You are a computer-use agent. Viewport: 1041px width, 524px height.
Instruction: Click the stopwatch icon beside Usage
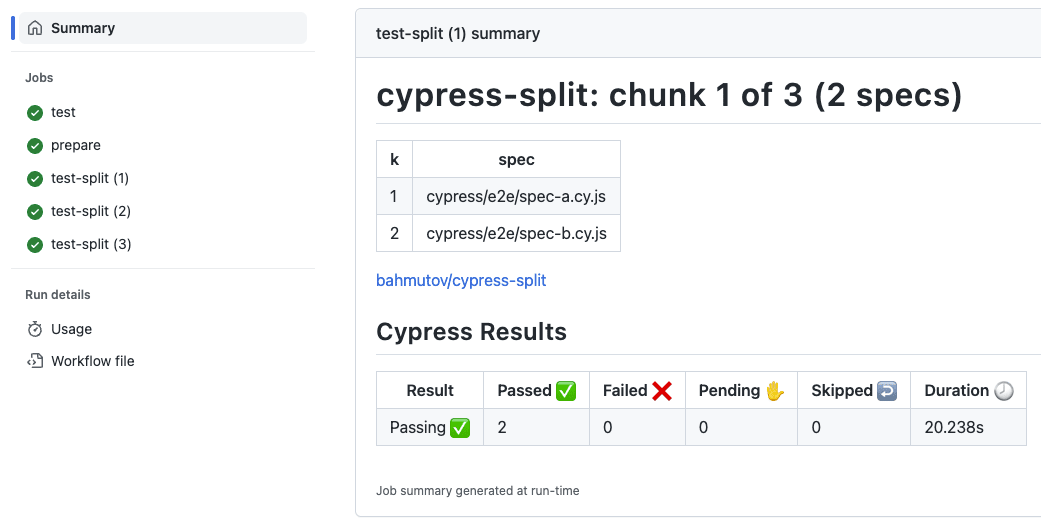[x=35, y=329]
